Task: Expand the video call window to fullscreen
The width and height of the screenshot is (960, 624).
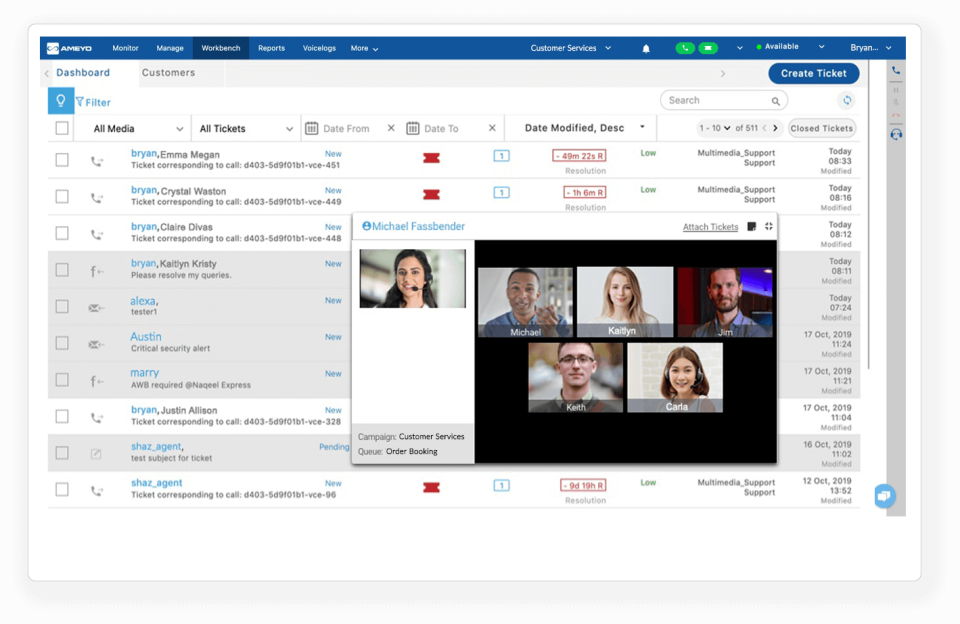Action: [x=768, y=226]
